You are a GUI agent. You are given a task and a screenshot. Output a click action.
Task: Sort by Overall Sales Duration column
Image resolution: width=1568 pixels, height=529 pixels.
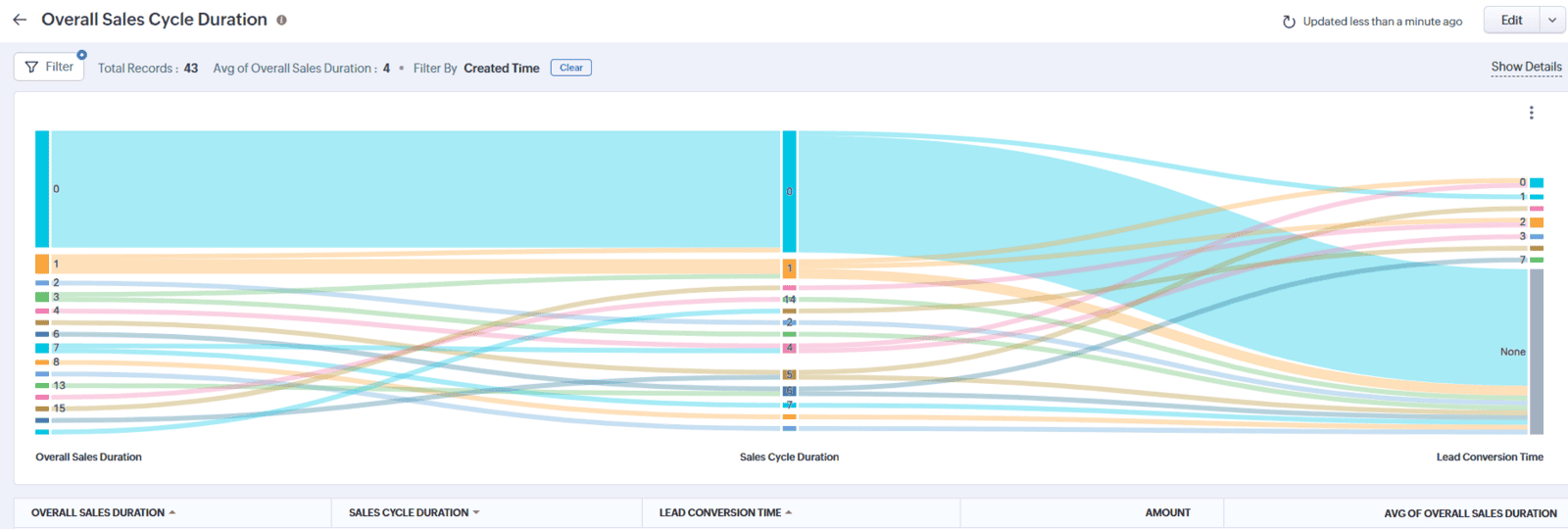pos(98,512)
